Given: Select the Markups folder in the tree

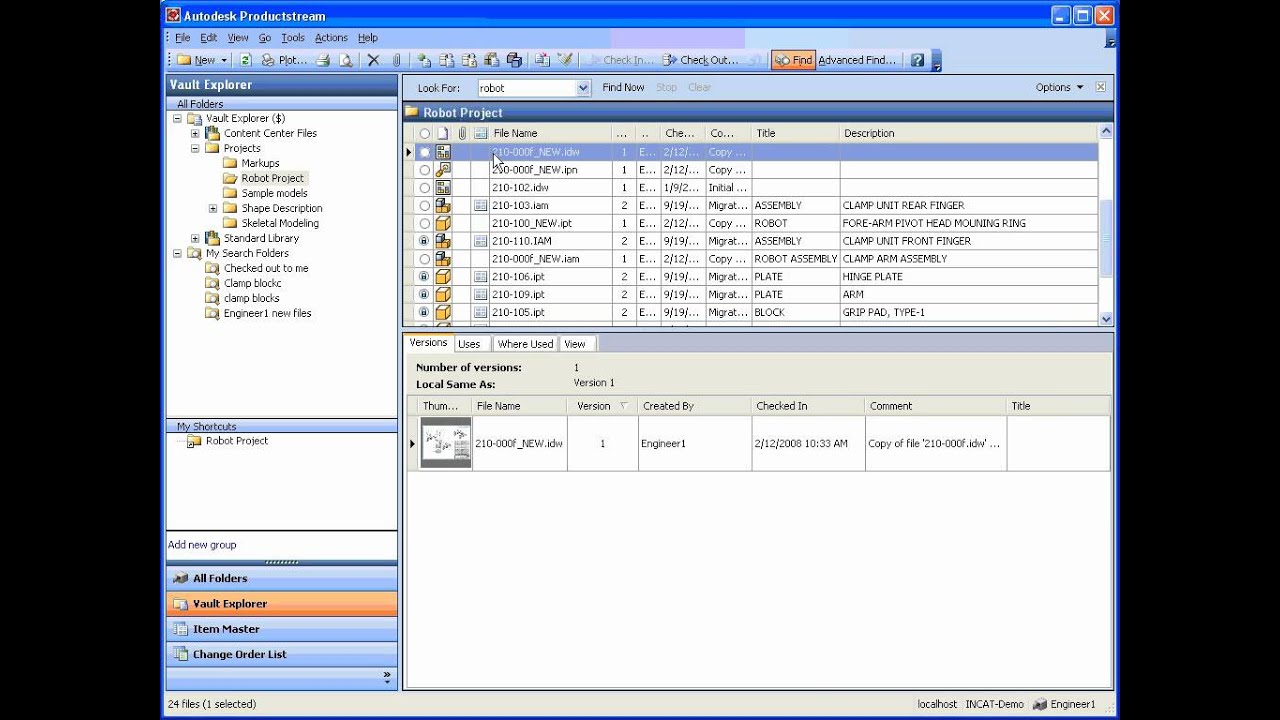Looking at the screenshot, I should coord(260,163).
